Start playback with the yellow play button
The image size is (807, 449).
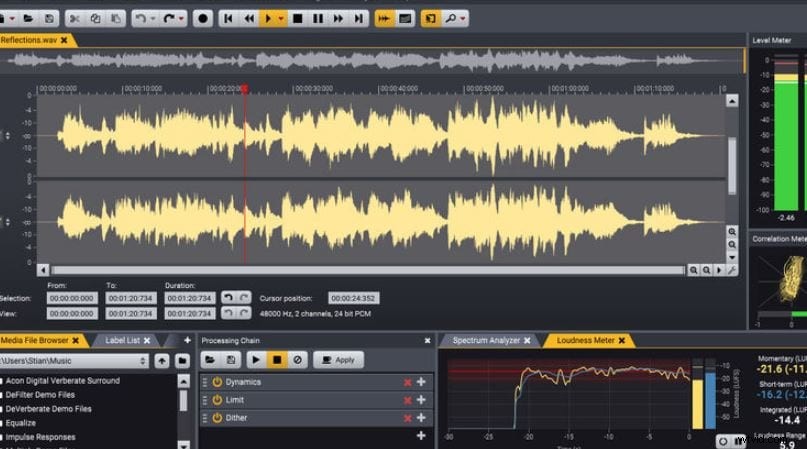click(x=268, y=19)
